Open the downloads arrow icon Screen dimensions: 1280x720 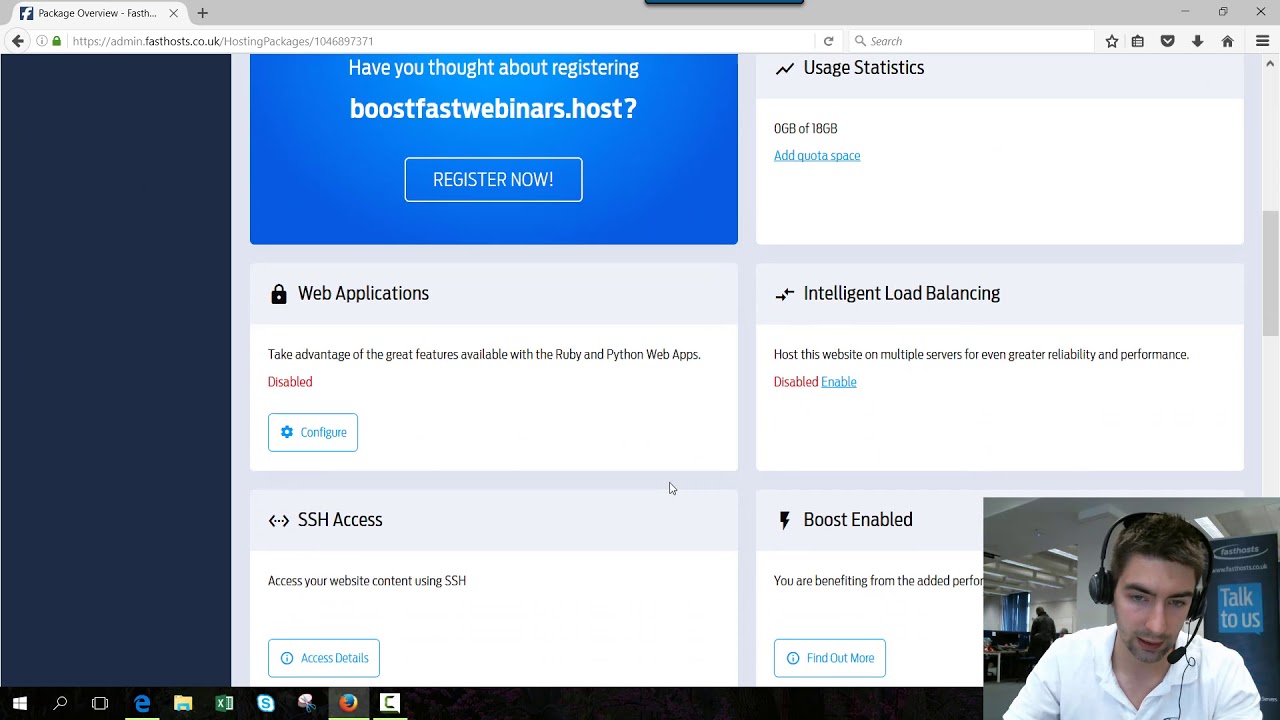pyautogui.click(x=1197, y=41)
